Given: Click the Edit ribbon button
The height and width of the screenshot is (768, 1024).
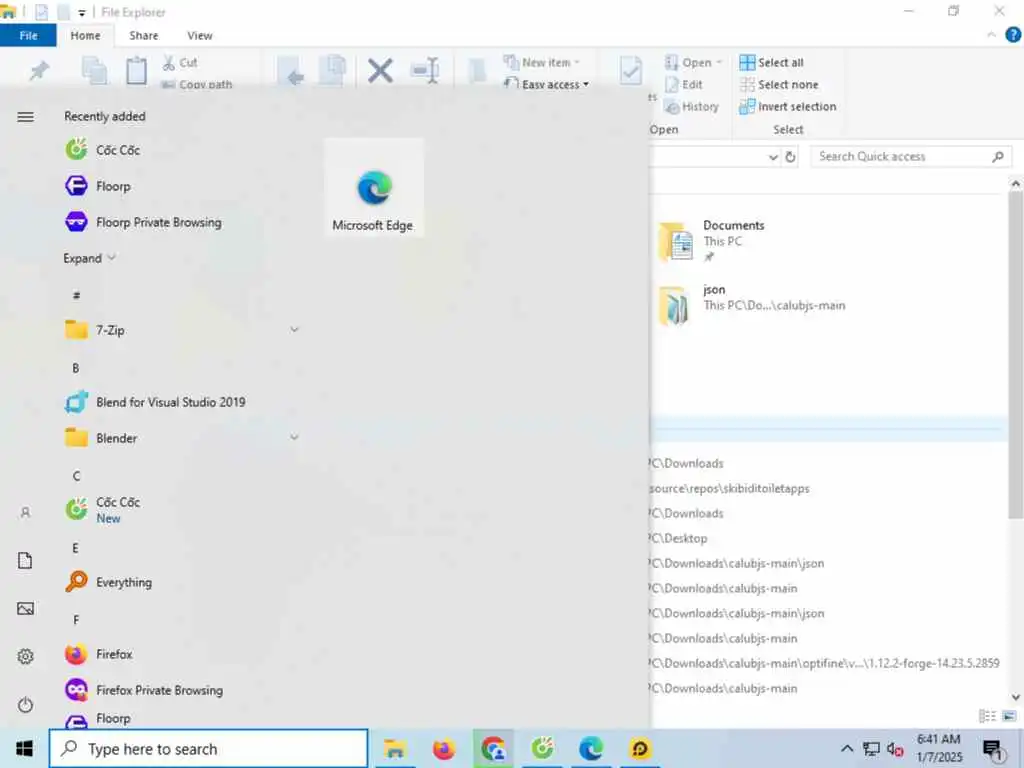Looking at the screenshot, I should point(684,84).
